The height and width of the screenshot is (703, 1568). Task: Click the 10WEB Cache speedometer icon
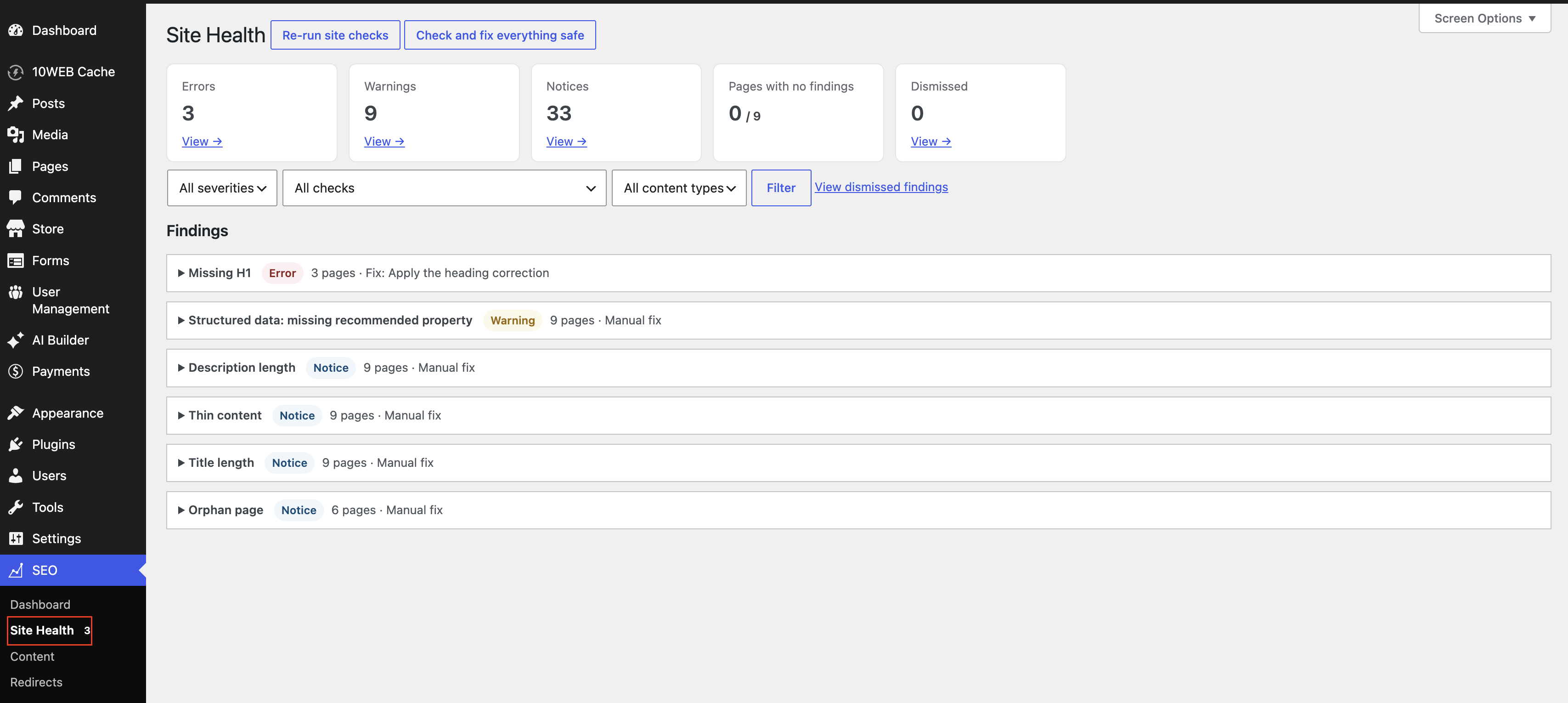(x=16, y=72)
